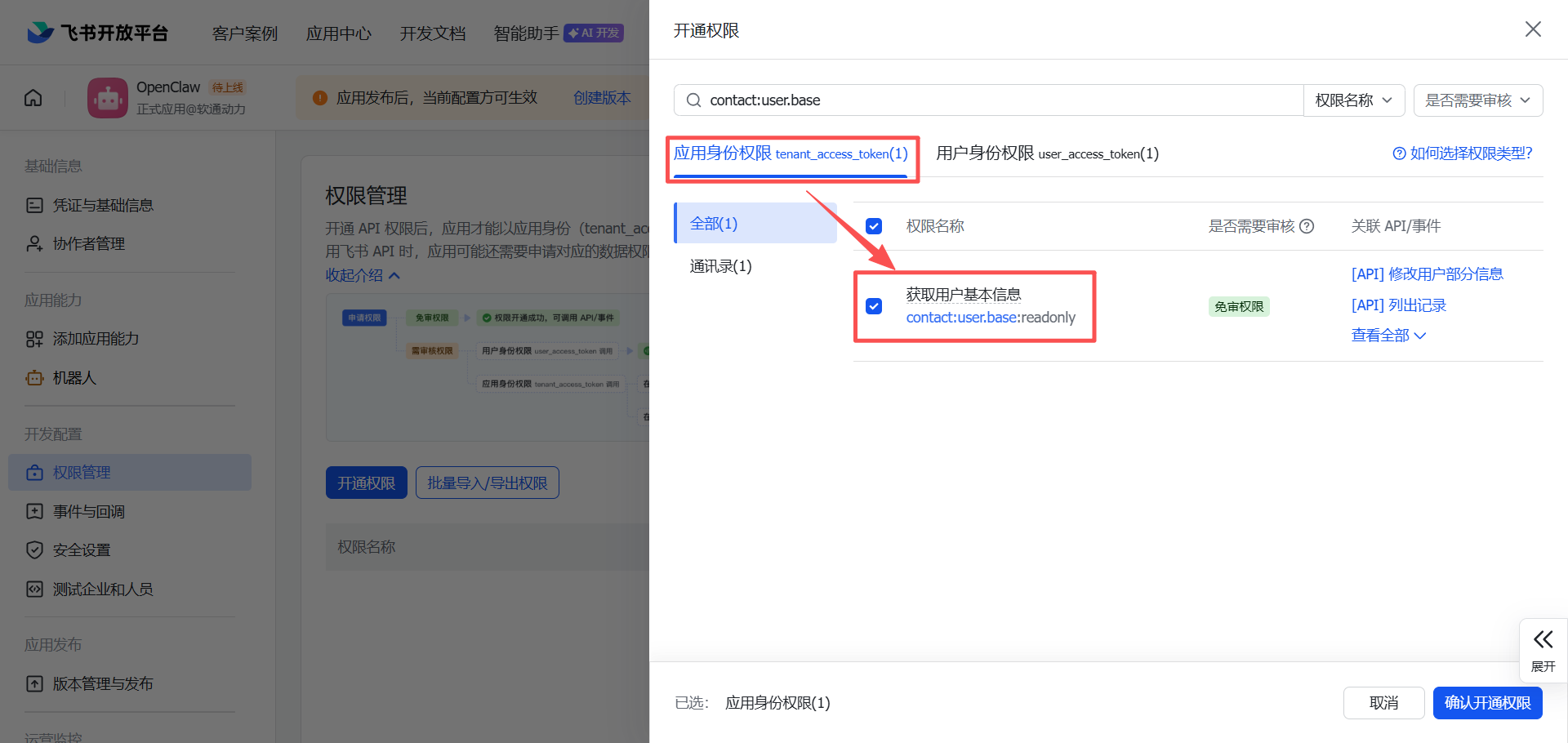The height and width of the screenshot is (743, 1568).
Task: Click the 创建版本 link
Action: tap(602, 98)
